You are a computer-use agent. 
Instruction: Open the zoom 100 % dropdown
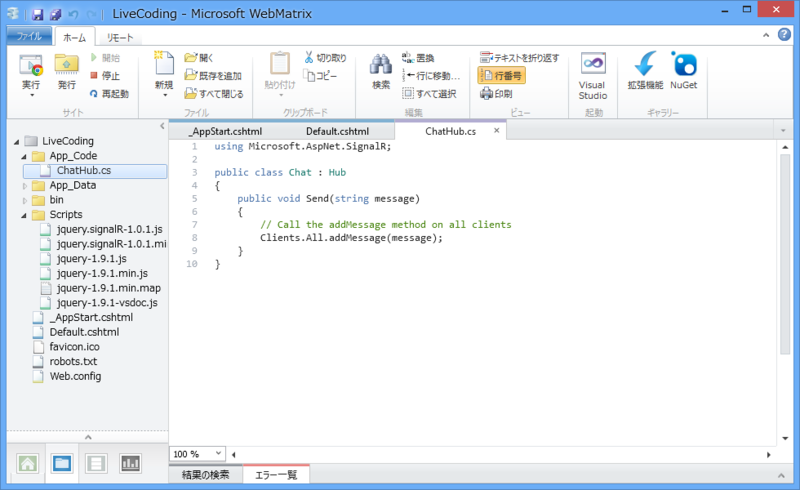coord(218,453)
